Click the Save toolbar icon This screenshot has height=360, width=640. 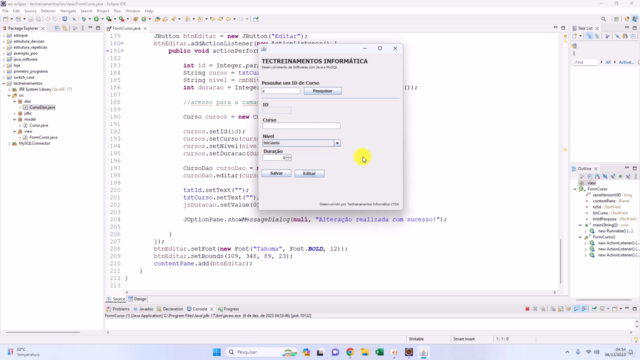(x=31, y=19)
